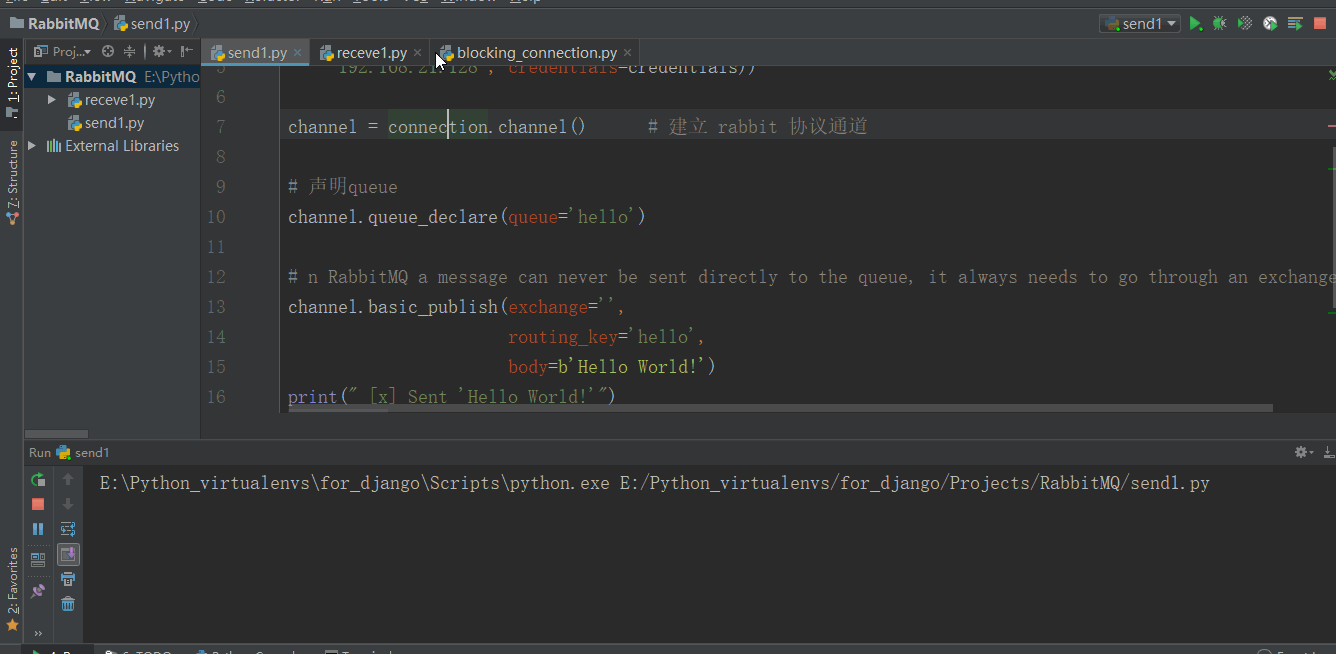
Task: Toggle scroll to end in Run console
Action: [68, 554]
